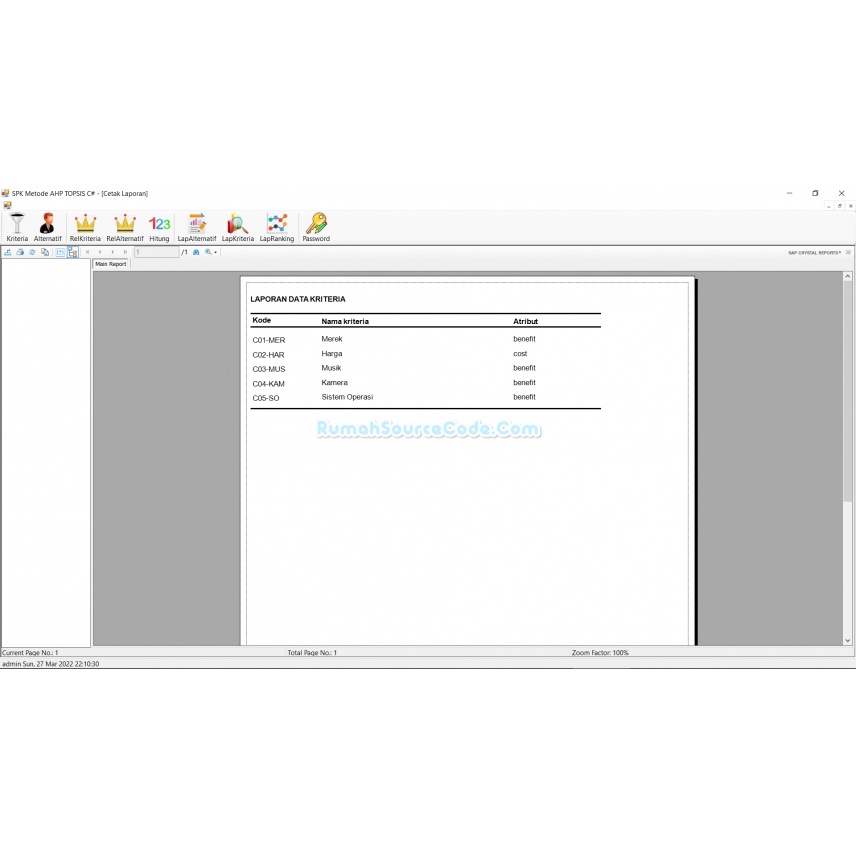The width and height of the screenshot is (856, 856).
Task: Click the Merek criteria name
Action: coord(331,339)
